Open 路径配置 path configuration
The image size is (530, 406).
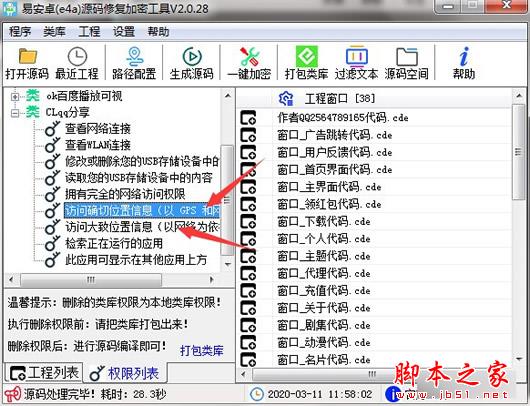134,63
